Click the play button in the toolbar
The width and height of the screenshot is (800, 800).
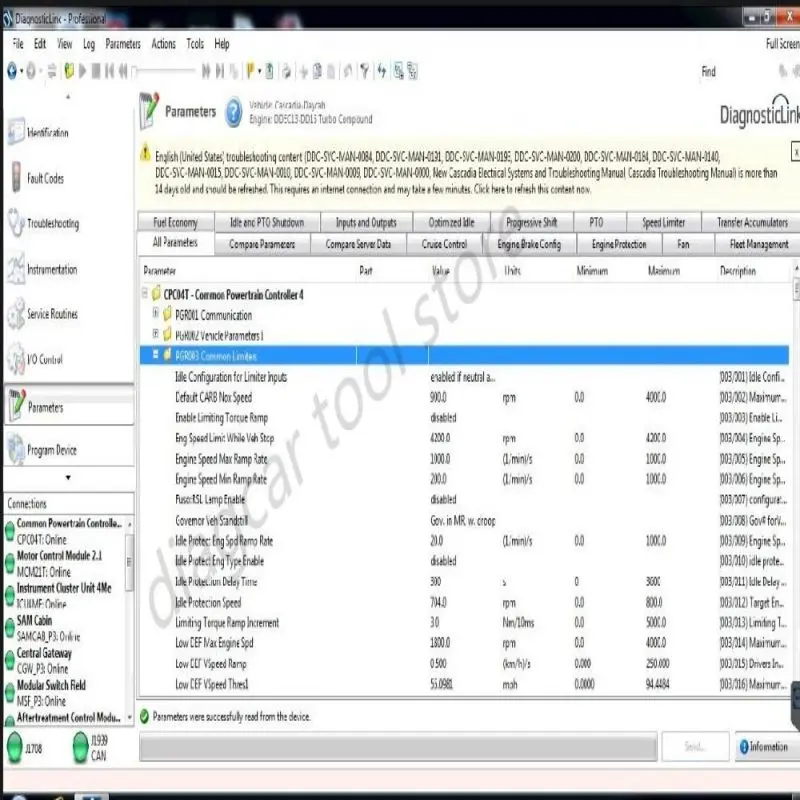(82, 70)
